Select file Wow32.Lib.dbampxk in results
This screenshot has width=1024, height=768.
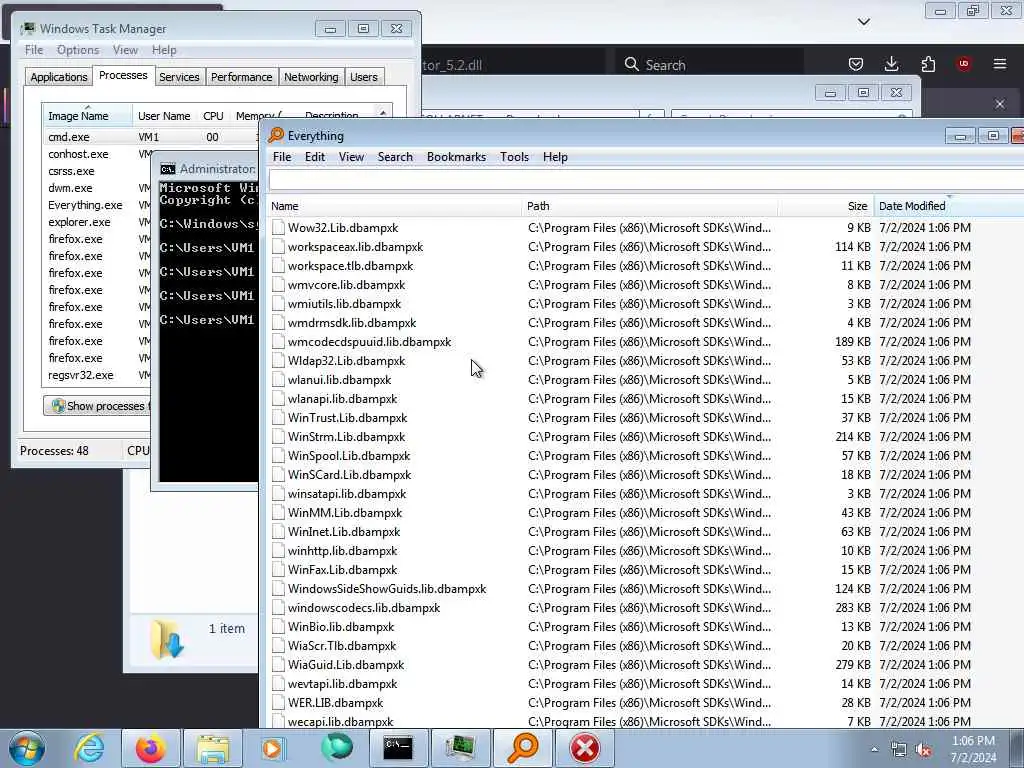click(343, 228)
